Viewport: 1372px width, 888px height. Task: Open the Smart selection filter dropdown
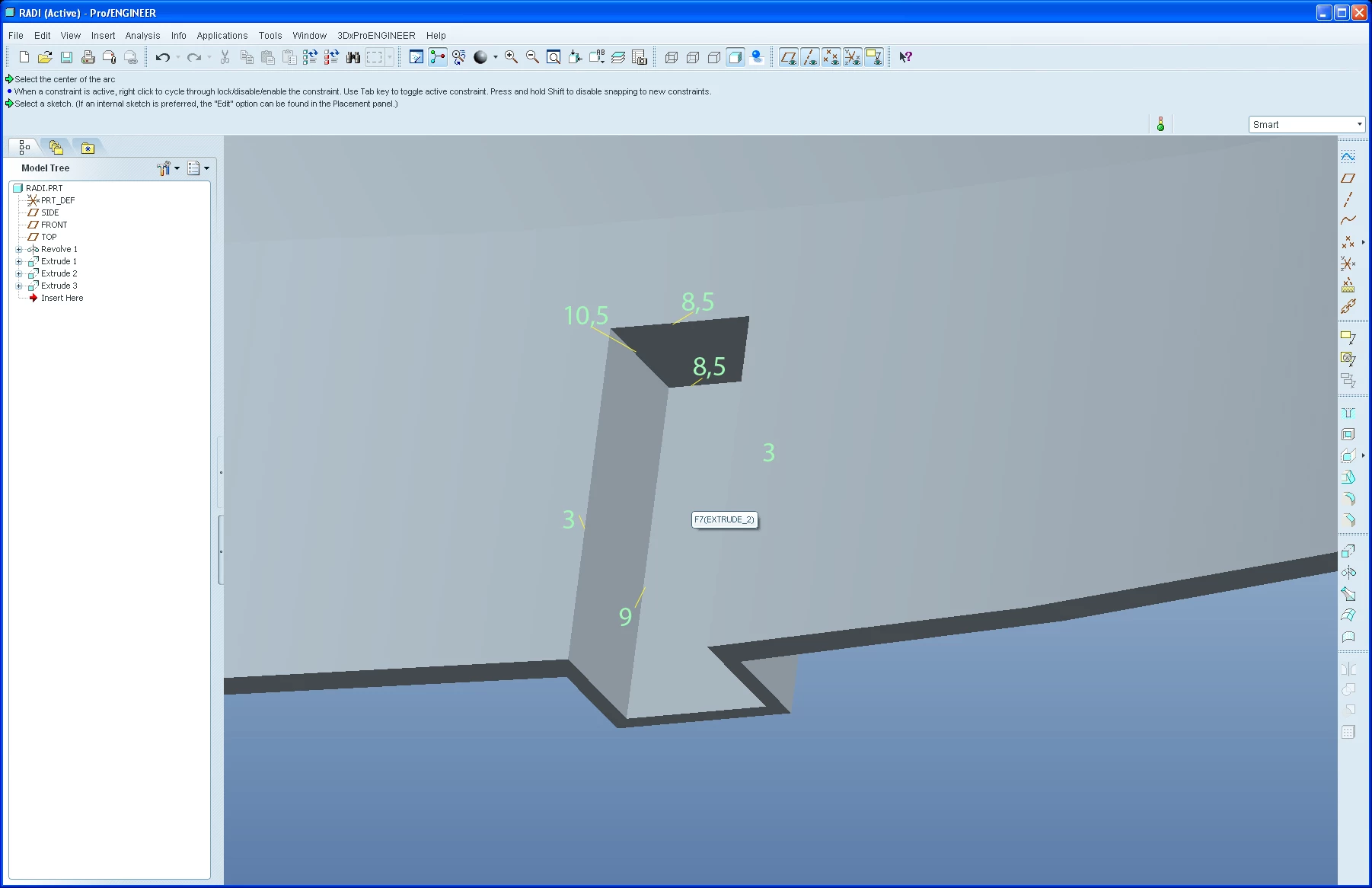[1307, 124]
